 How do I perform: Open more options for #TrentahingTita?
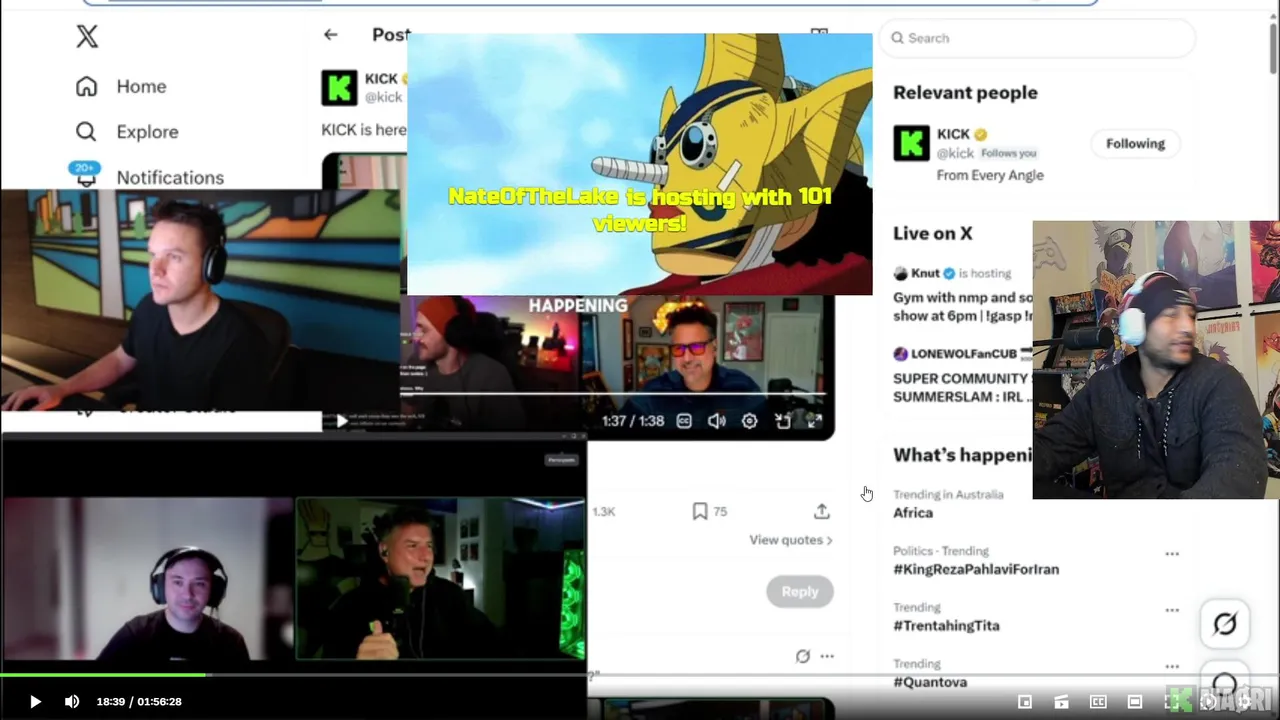[x=1172, y=610]
